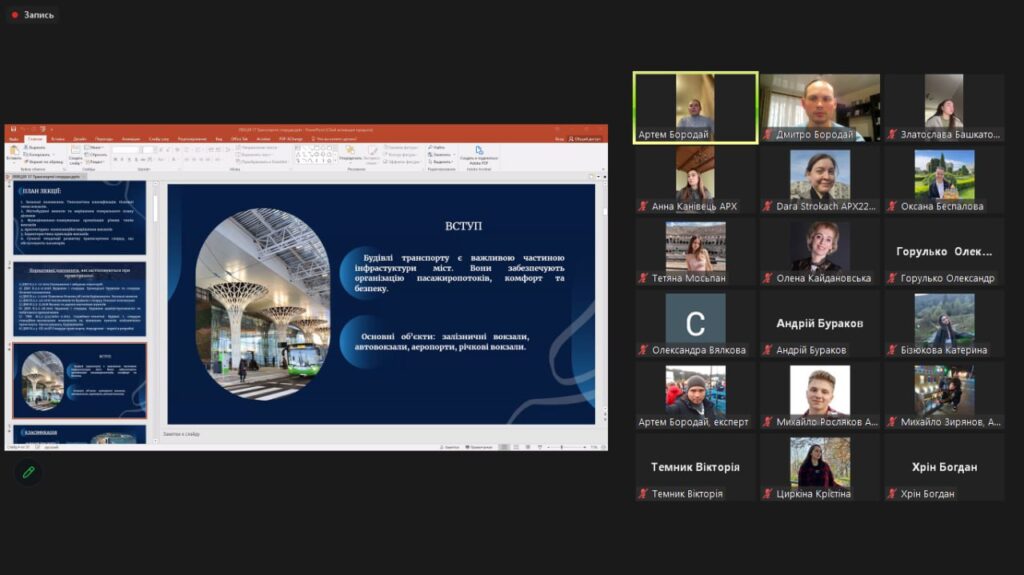Viewport: 1024px width, 575px height.
Task: Click muted mic icon beside Оксана Беспалова
Action: 892,207
